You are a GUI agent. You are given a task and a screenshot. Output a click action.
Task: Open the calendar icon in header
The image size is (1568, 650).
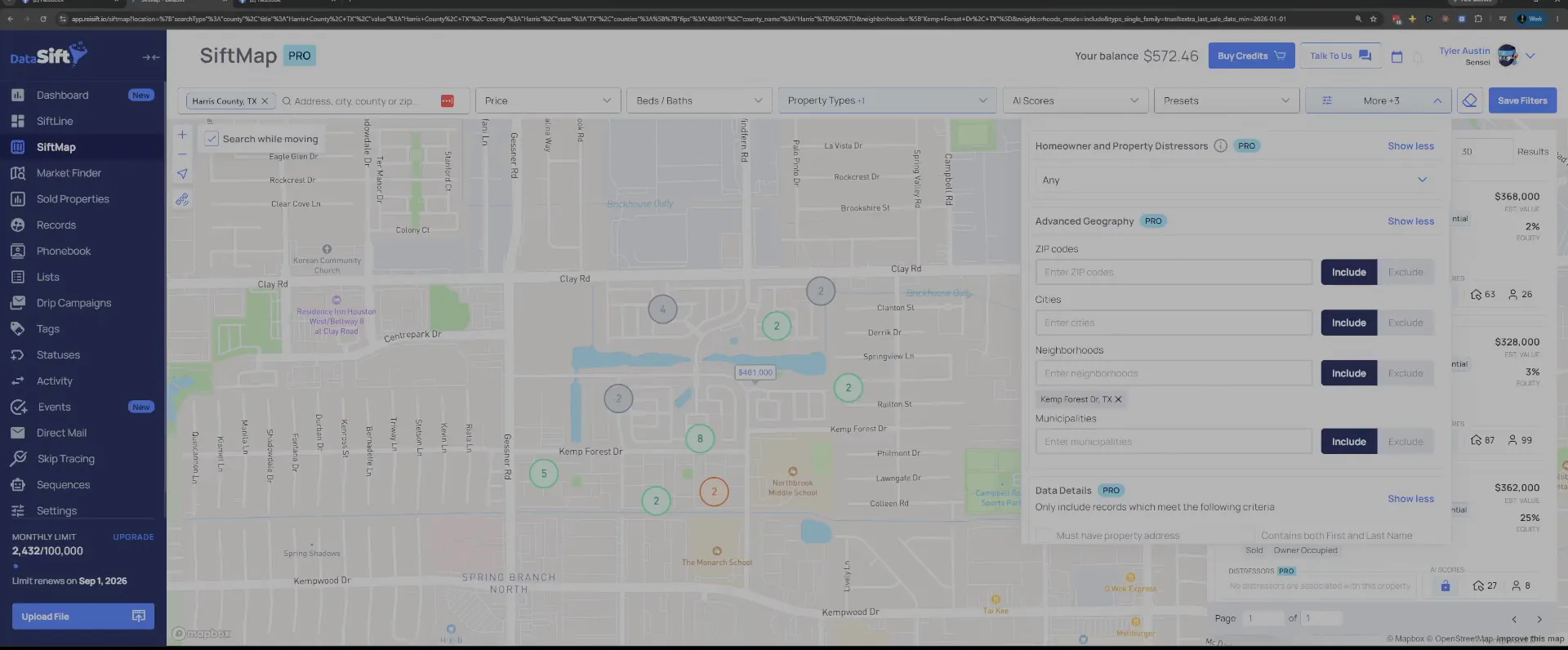[1396, 56]
